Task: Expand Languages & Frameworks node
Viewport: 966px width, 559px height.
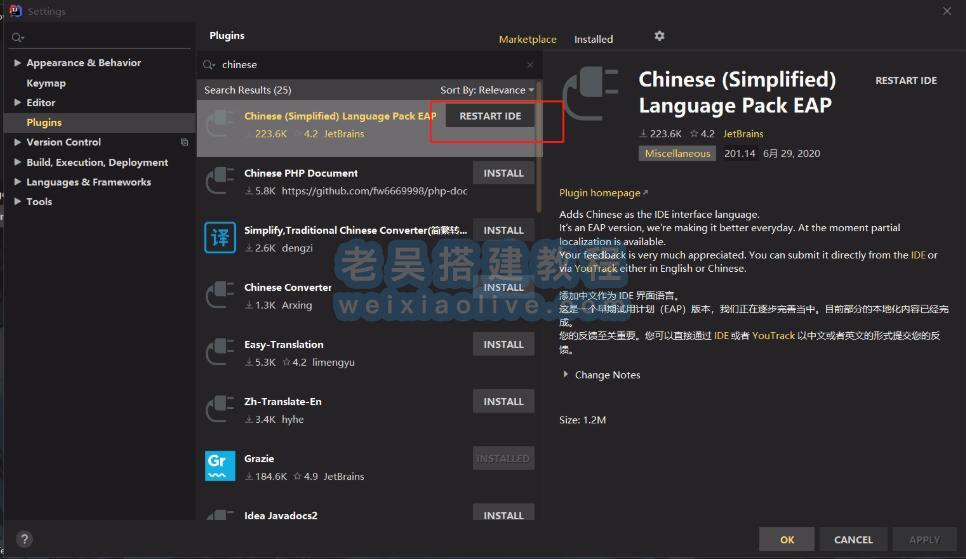Action: pyautogui.click(x=17, y=182)
